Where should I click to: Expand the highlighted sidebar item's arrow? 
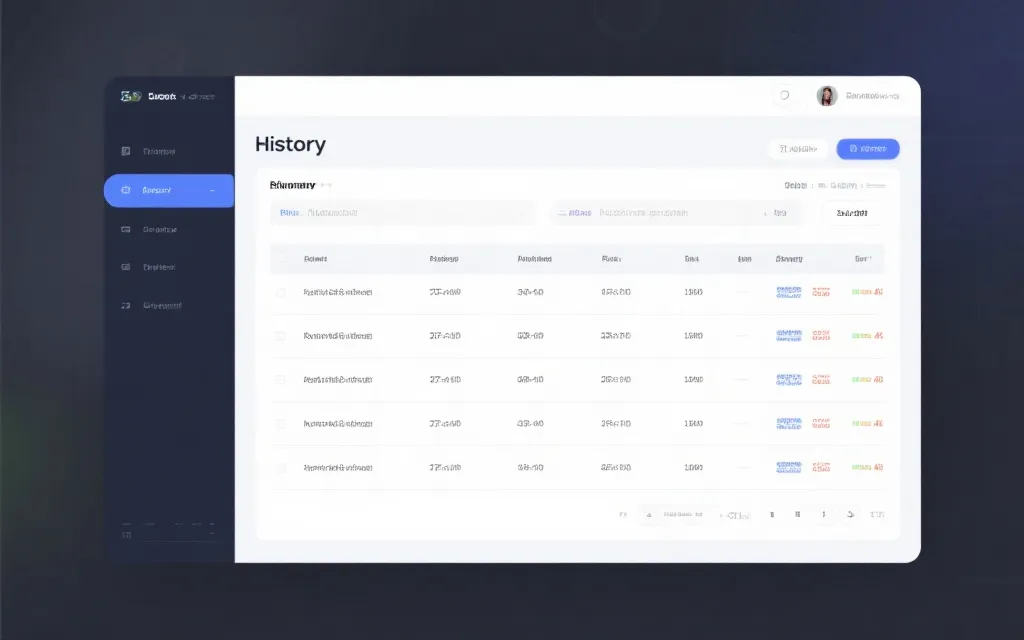pos(212,190)
